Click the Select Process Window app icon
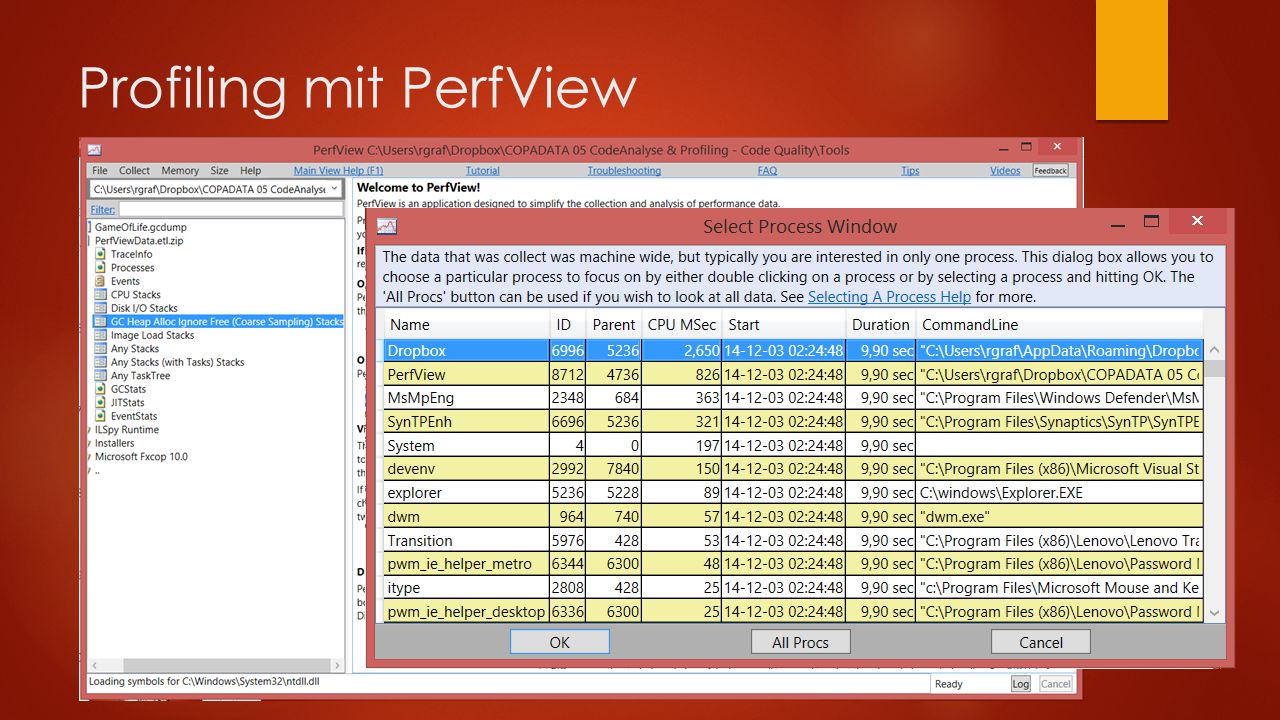The height and width of the screenshot is (720, 1280). pyautogui.click(x=387, y=227)
